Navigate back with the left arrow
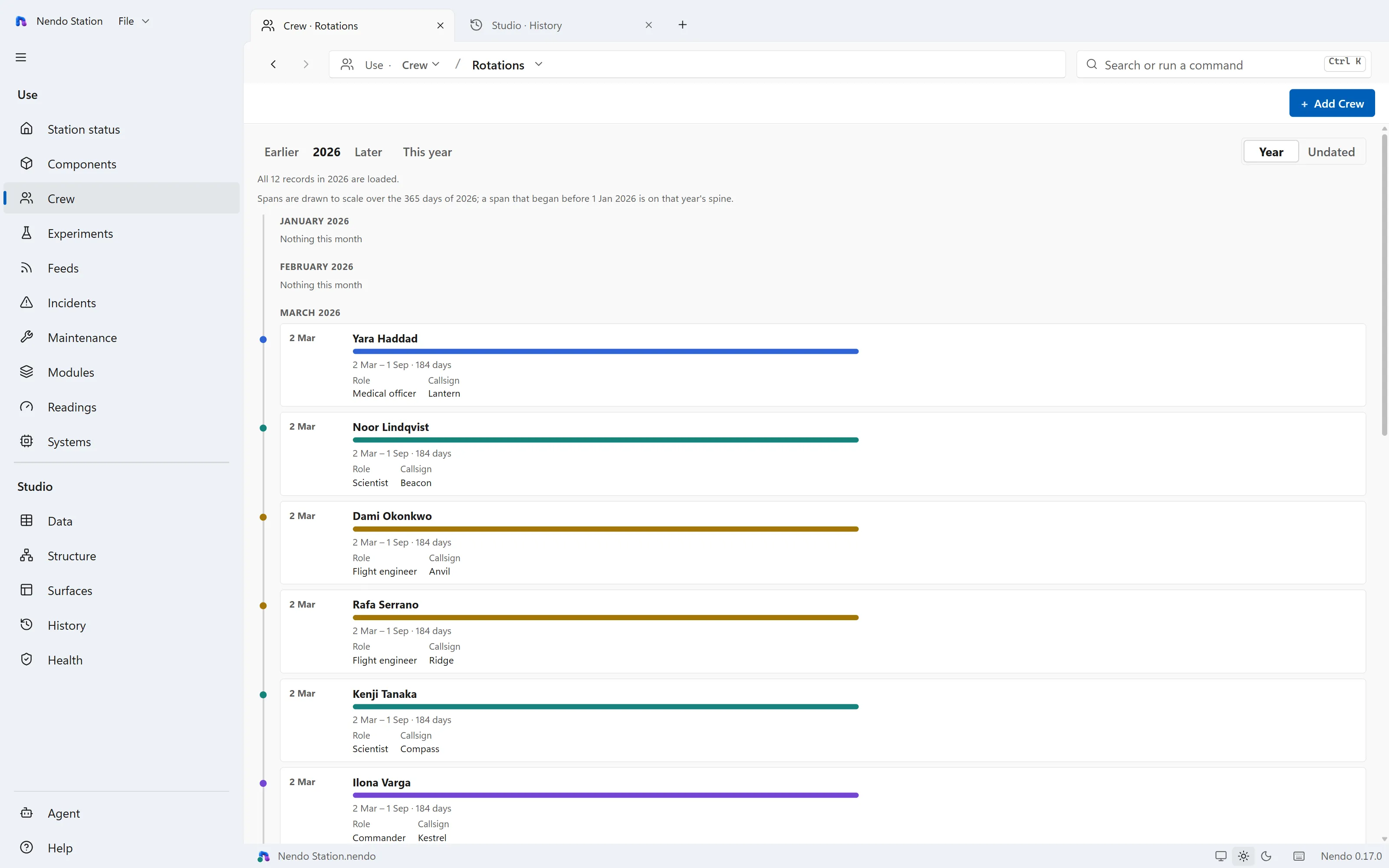This screenshot has height=868, width=1389. (x=274, y=64)
